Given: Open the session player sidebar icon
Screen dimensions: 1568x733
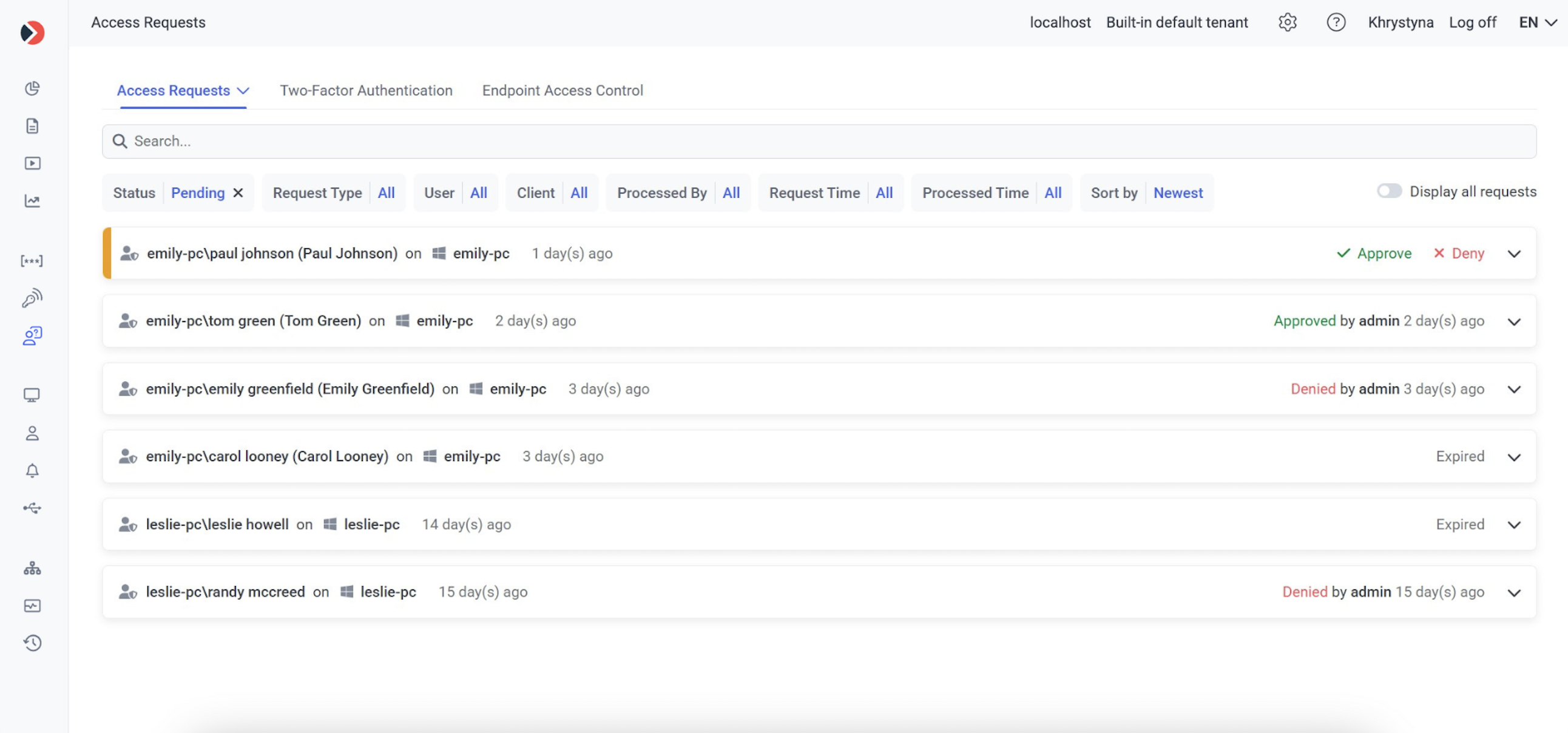Looking at the screenshot, I should [32, 163].
